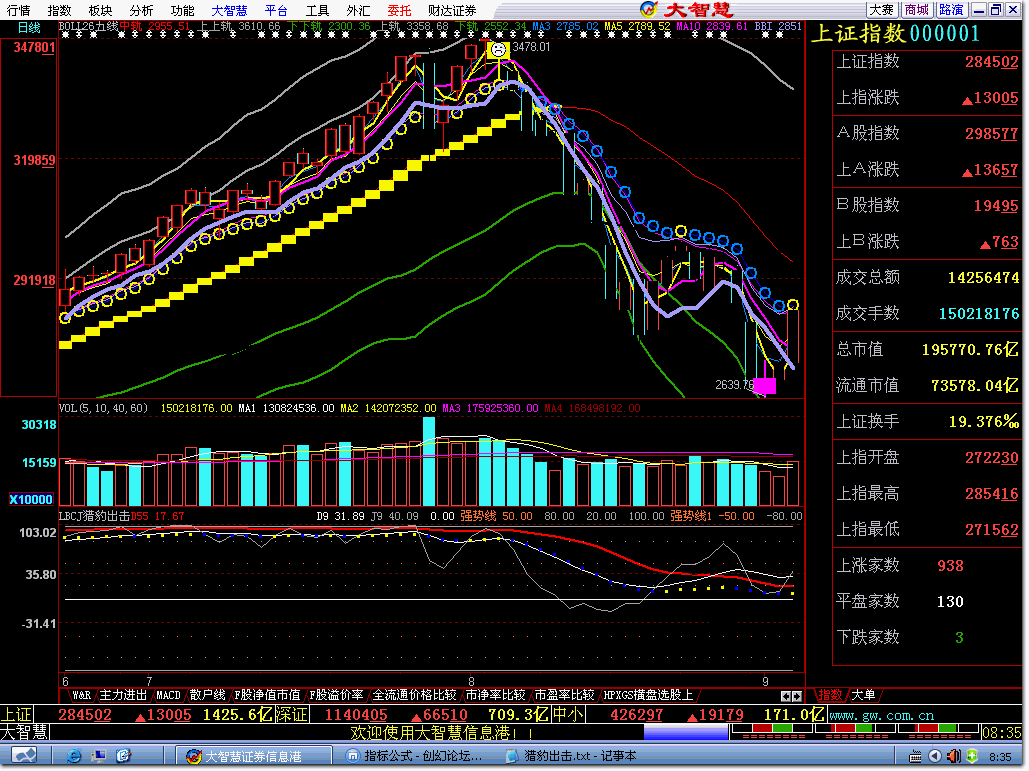Click the 欢迎使用大智慧信息港 scrolling message
Screen dimensions: 1029x771
[442, 733]
